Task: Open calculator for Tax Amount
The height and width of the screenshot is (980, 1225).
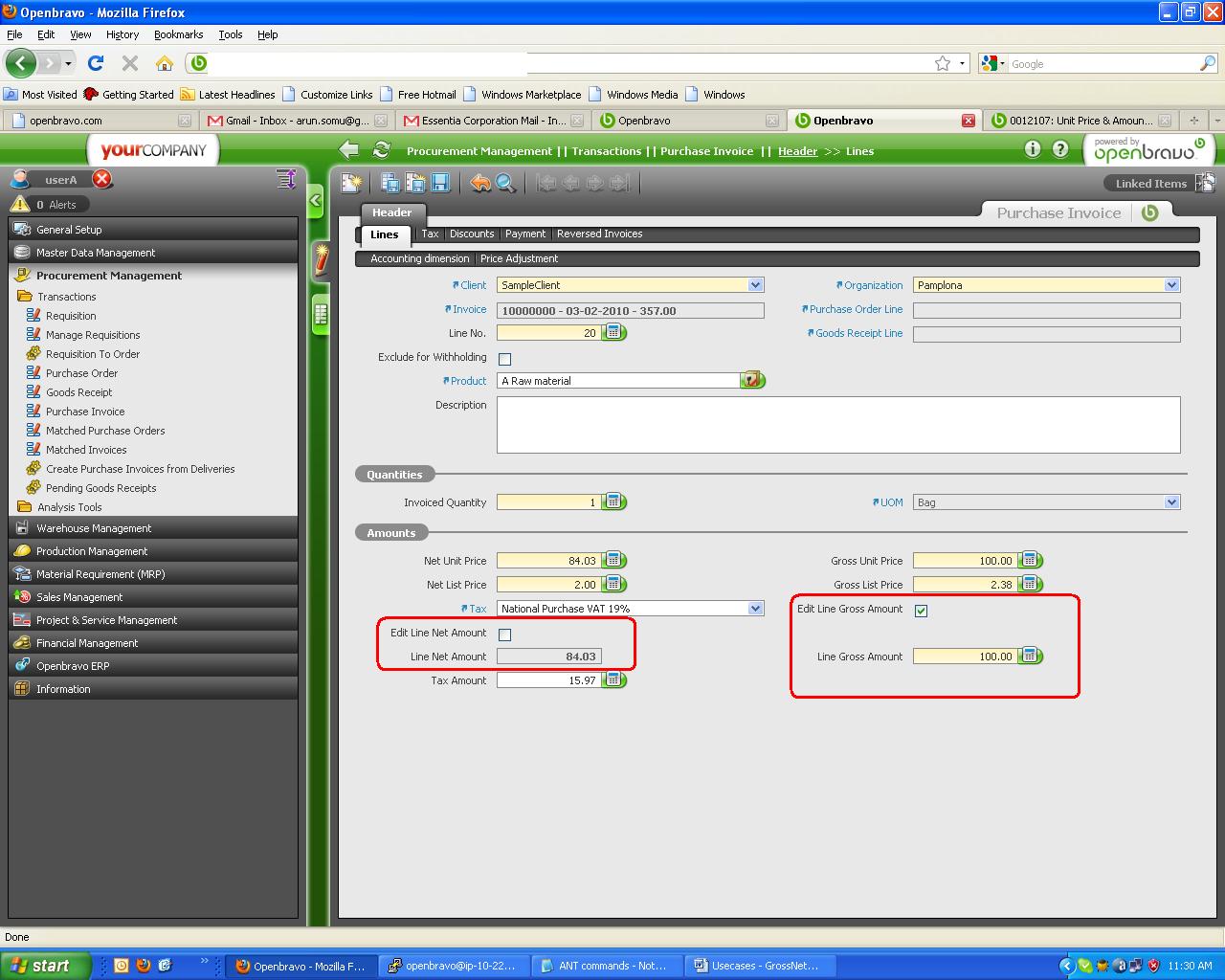Action: coord(613,679)
